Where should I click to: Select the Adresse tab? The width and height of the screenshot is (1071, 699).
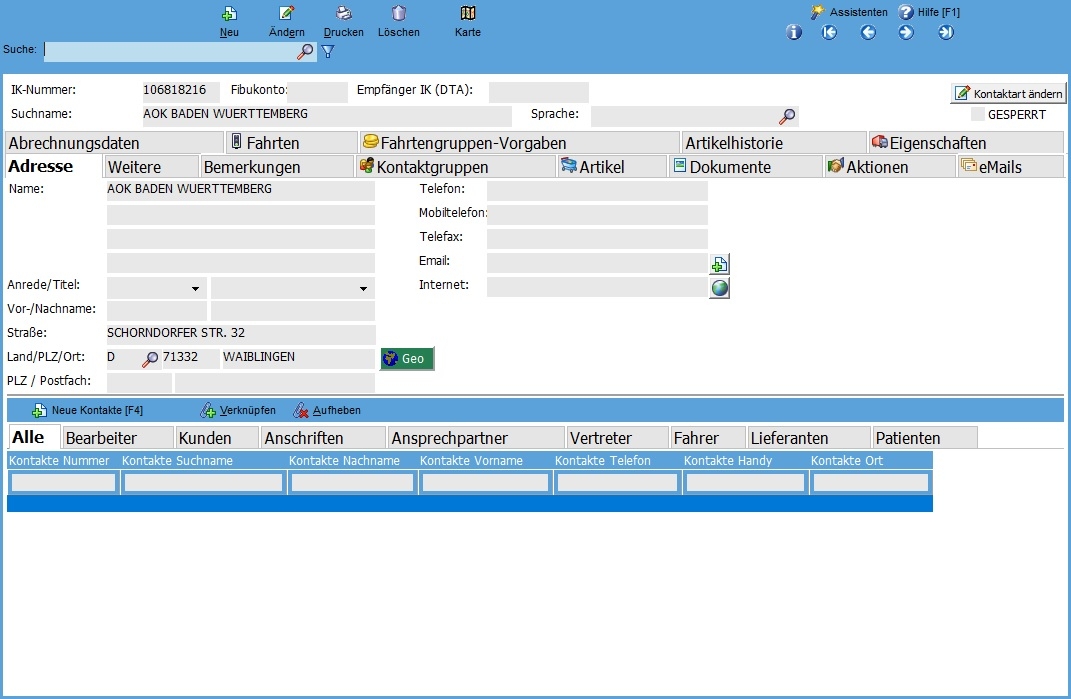point(53,166)
